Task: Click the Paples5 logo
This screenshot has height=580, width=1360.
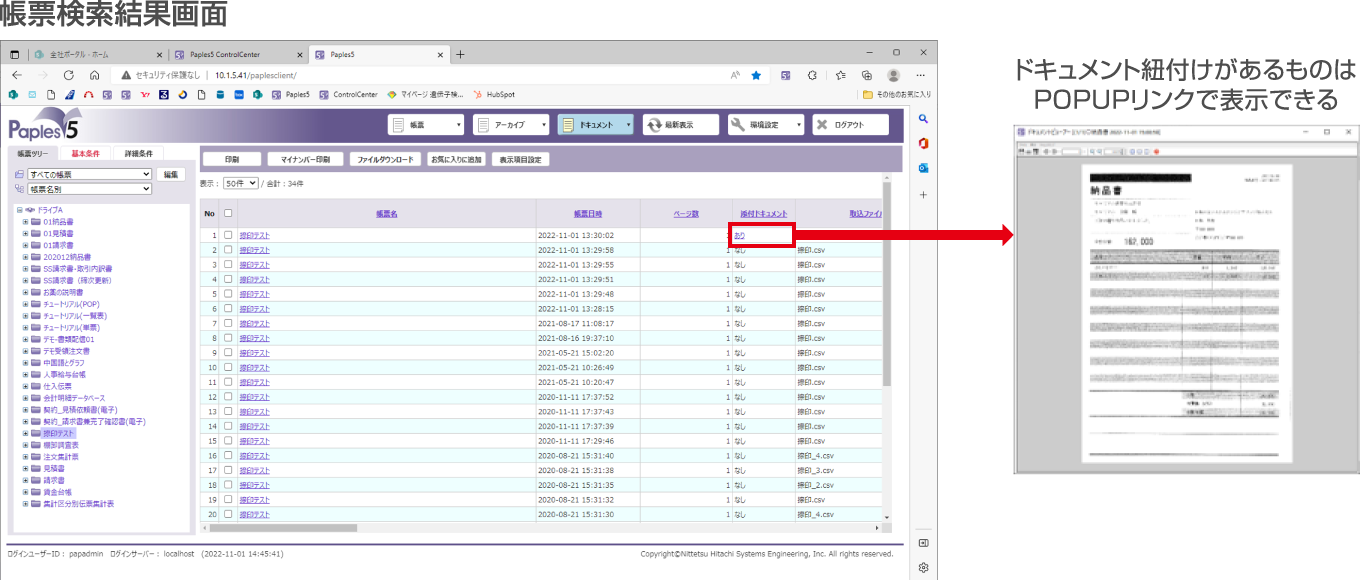Action: click(44, 127)
